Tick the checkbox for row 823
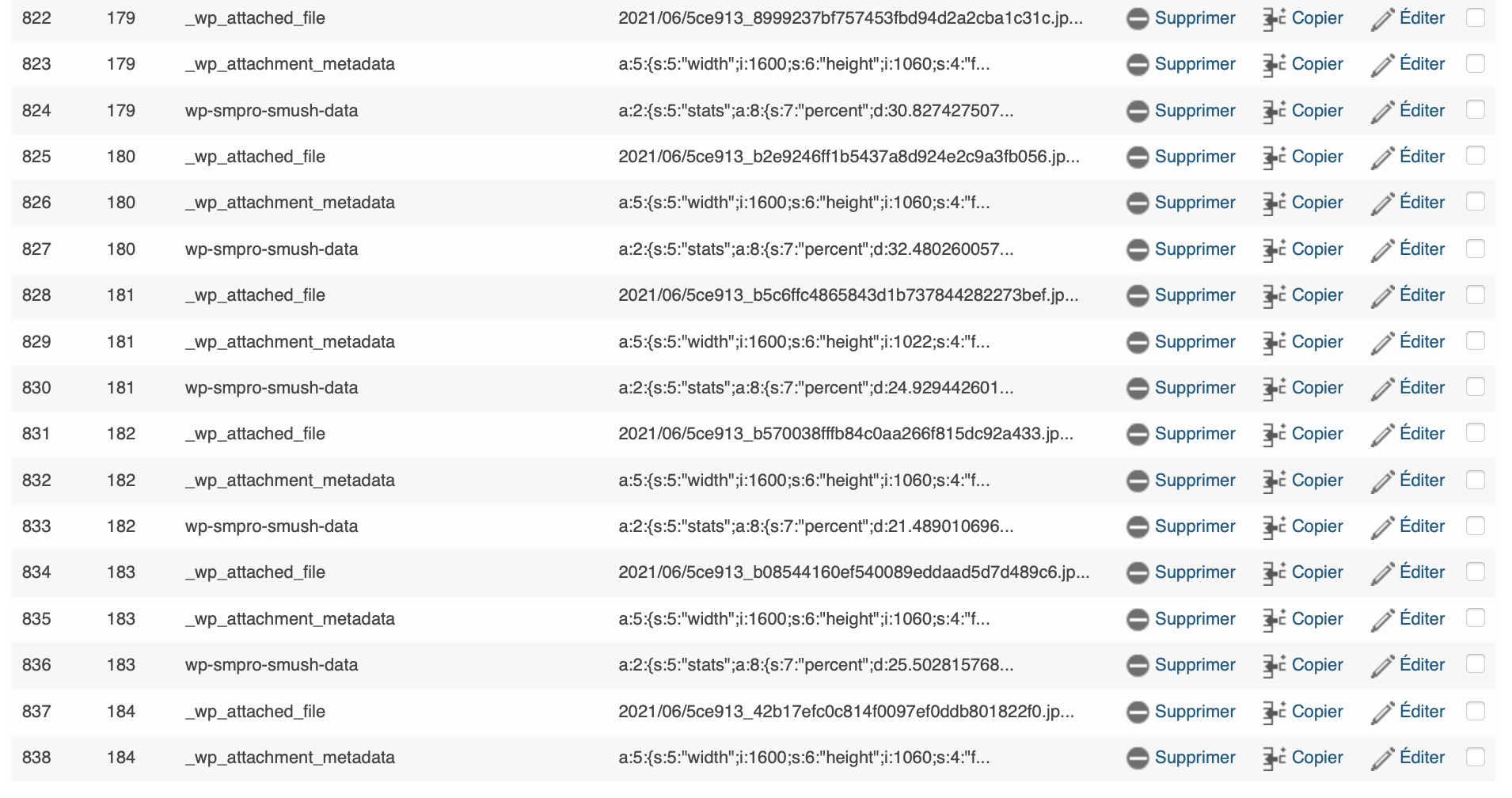The height and width of the screenshot is (798, 1512). click(1475, 63)
